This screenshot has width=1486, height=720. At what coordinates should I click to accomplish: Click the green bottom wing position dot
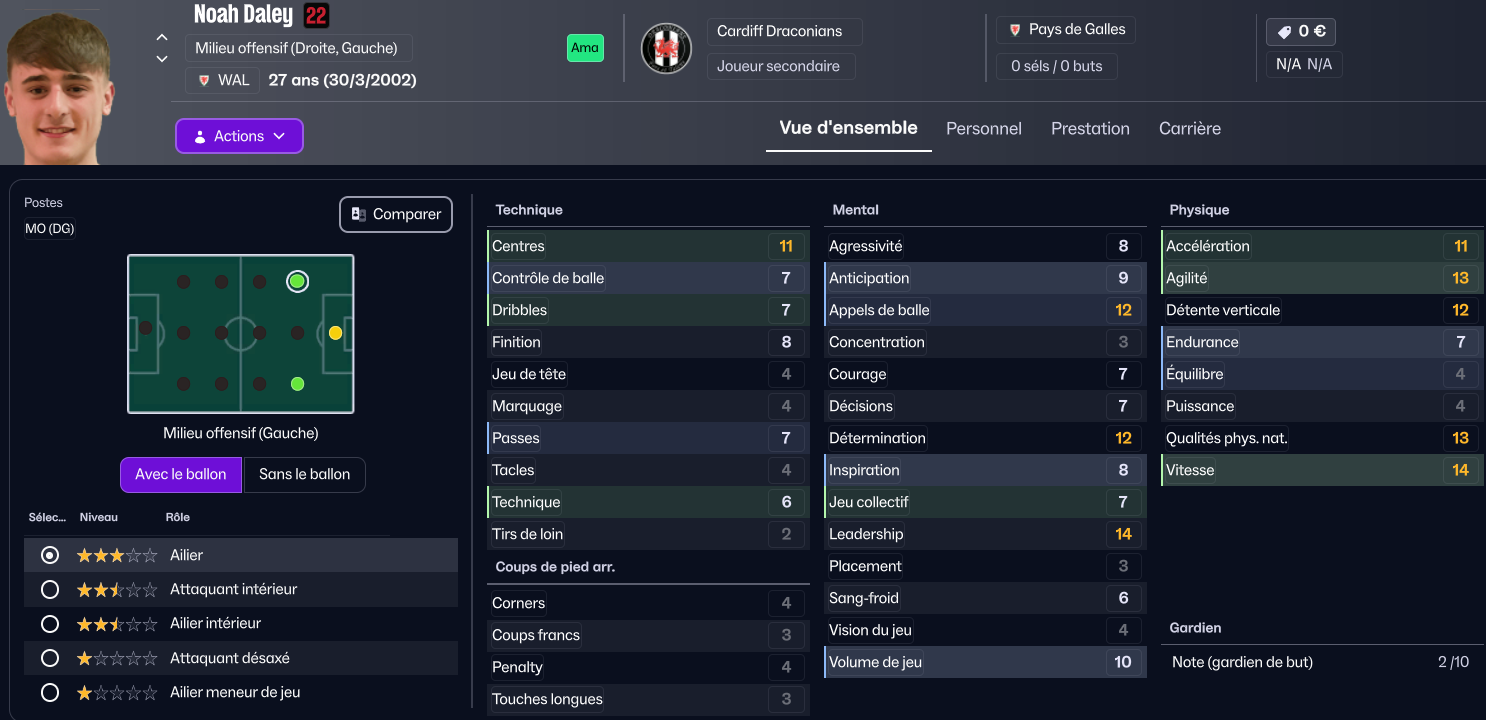click(297, 384)
